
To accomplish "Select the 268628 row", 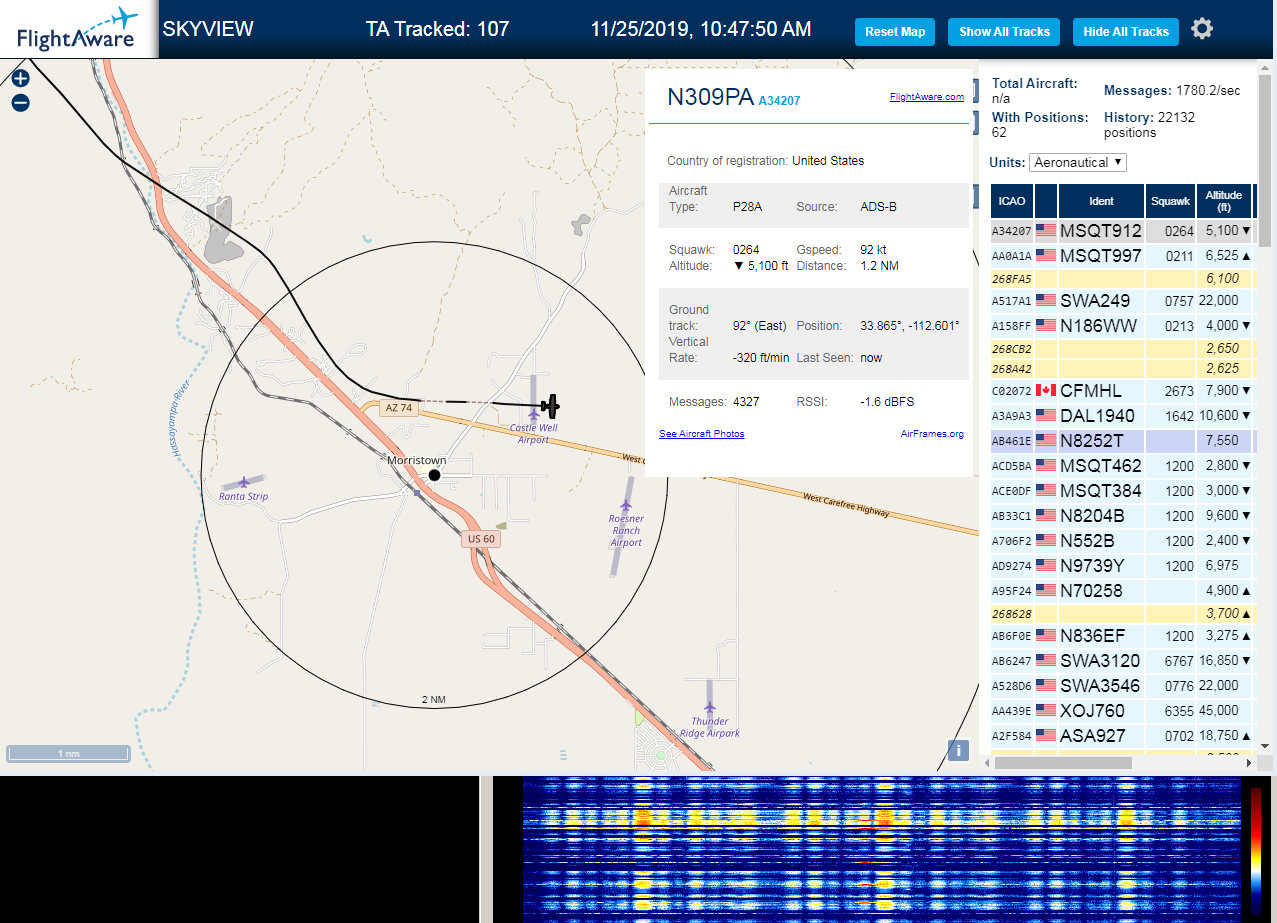I will tap(1122, 613).
